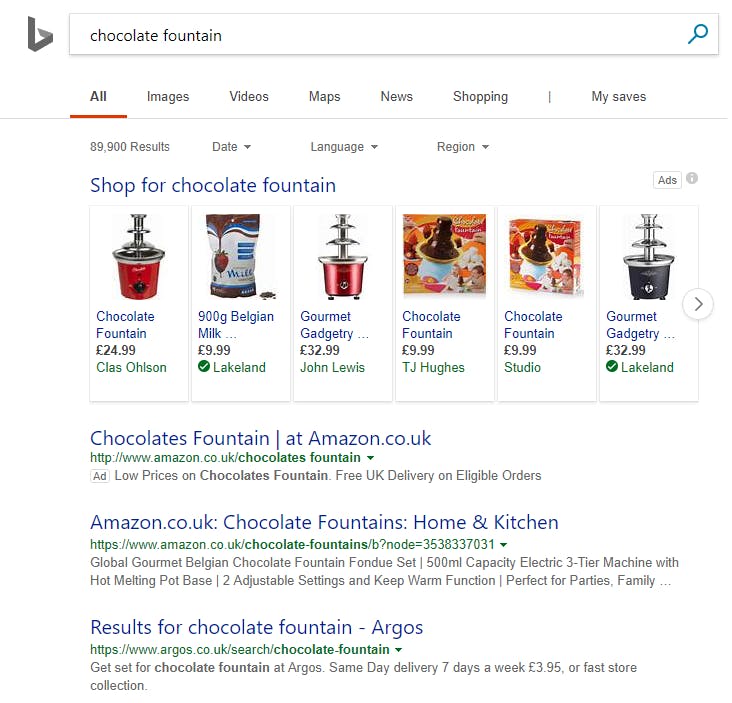Open the Region filter dropdown
The width and height of the screenshot is (732, 703).
pos(463,147)
